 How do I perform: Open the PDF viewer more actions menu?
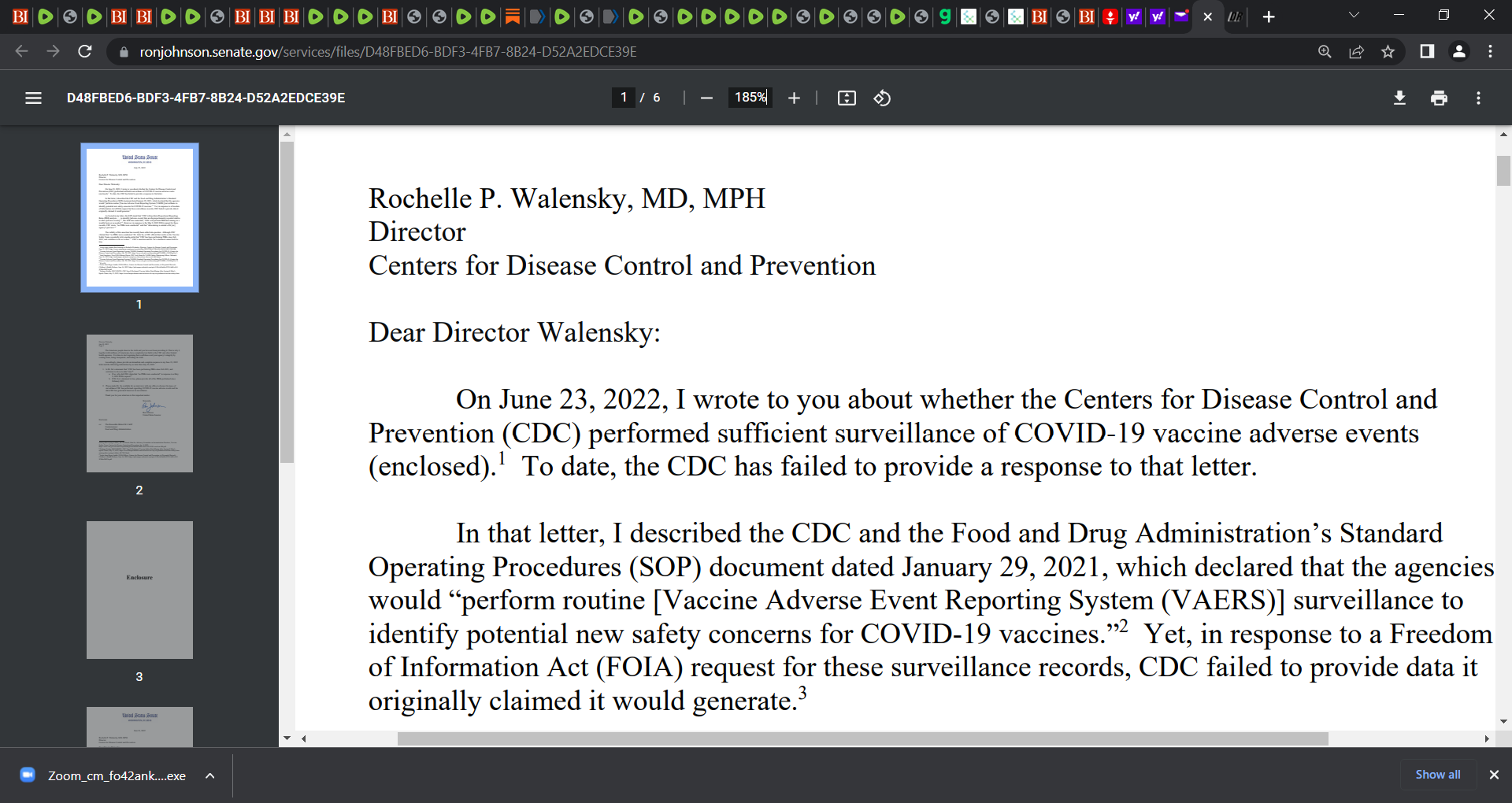click(1478, 98)
